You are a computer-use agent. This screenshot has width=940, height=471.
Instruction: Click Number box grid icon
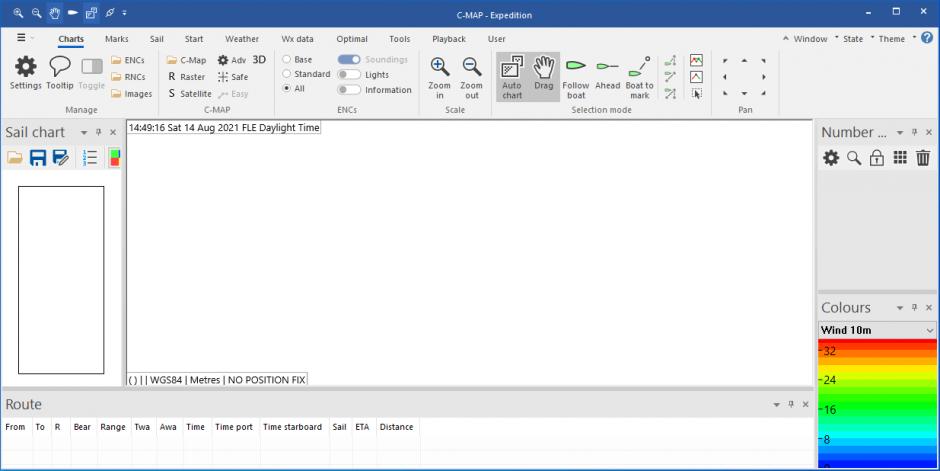(900, 158)
